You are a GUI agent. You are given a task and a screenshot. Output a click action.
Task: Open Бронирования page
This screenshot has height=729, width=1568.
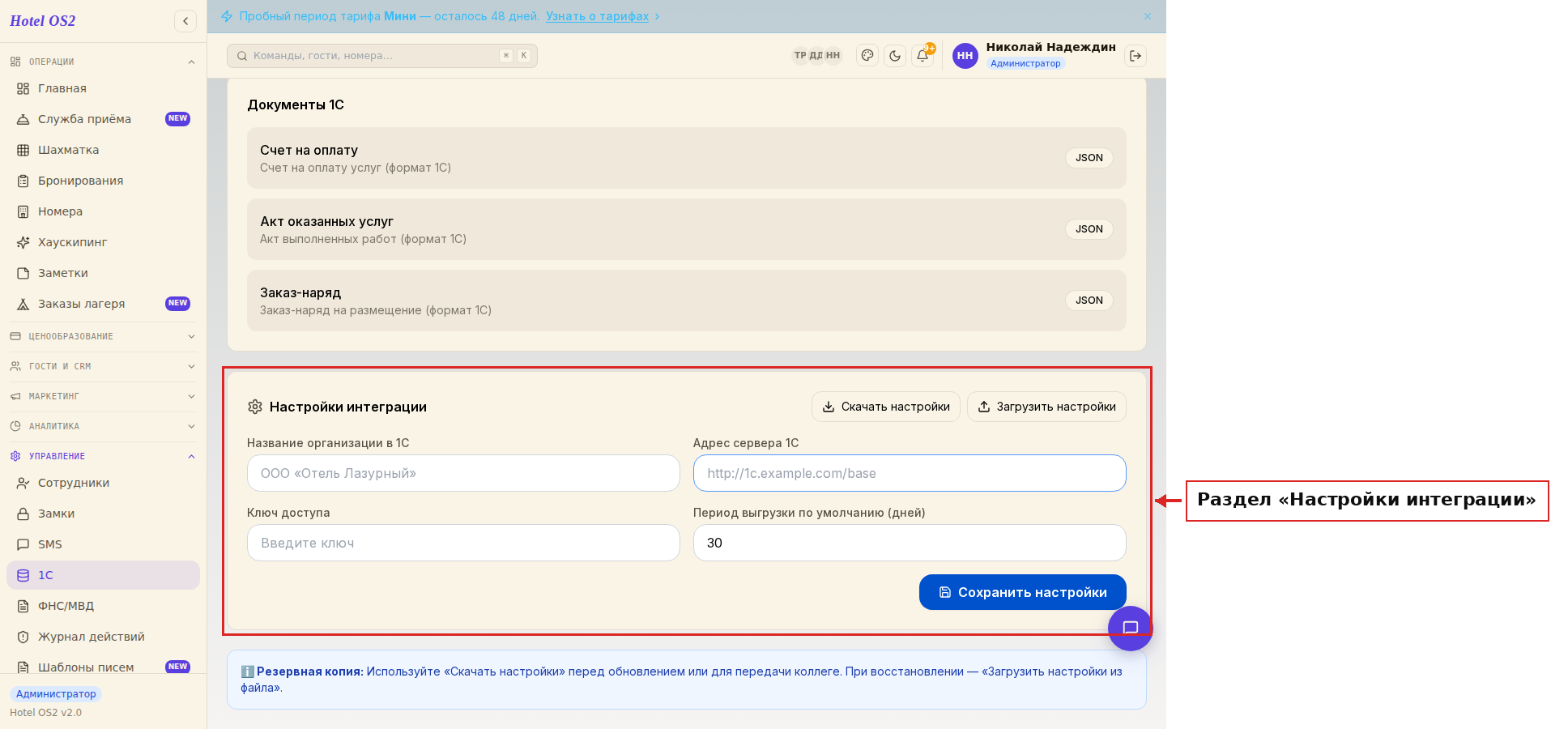click(103, 181)
